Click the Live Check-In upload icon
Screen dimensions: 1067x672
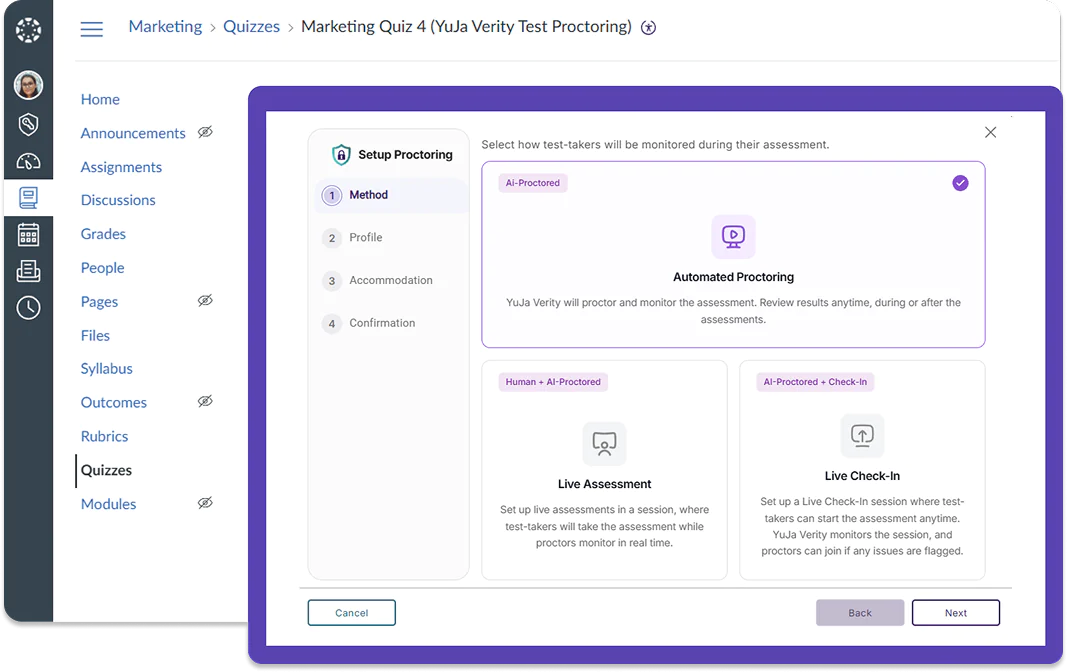coord(862,435)
